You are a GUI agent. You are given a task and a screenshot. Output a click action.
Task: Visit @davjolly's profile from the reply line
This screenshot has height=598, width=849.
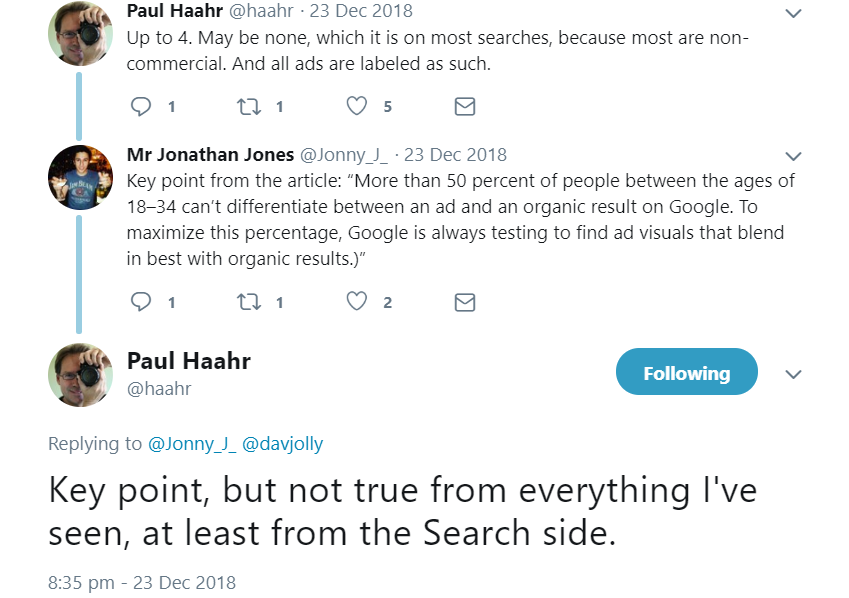coord(283,443)
